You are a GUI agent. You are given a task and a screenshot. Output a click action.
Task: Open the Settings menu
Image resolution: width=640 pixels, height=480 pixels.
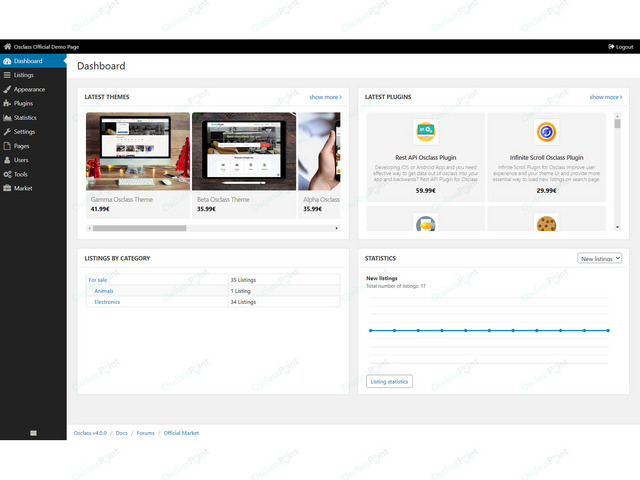coord(33,132)
